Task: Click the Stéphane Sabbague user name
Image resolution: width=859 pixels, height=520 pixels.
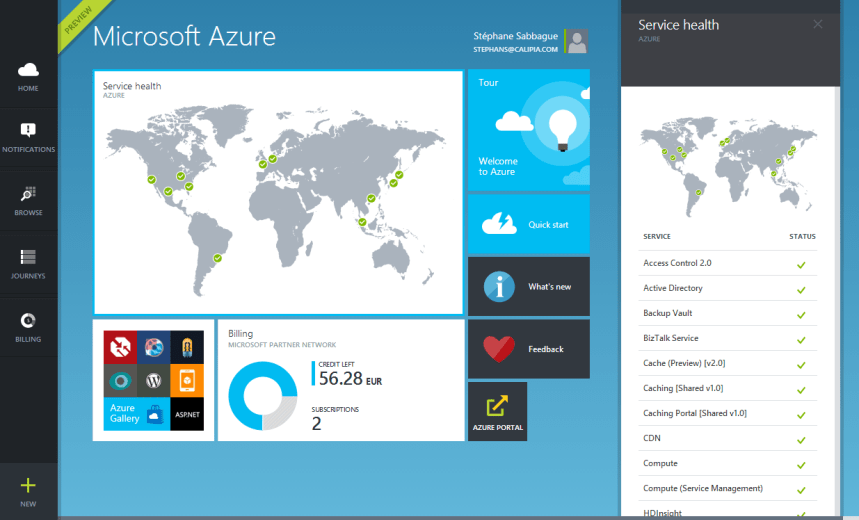Action: click(516, 36)
